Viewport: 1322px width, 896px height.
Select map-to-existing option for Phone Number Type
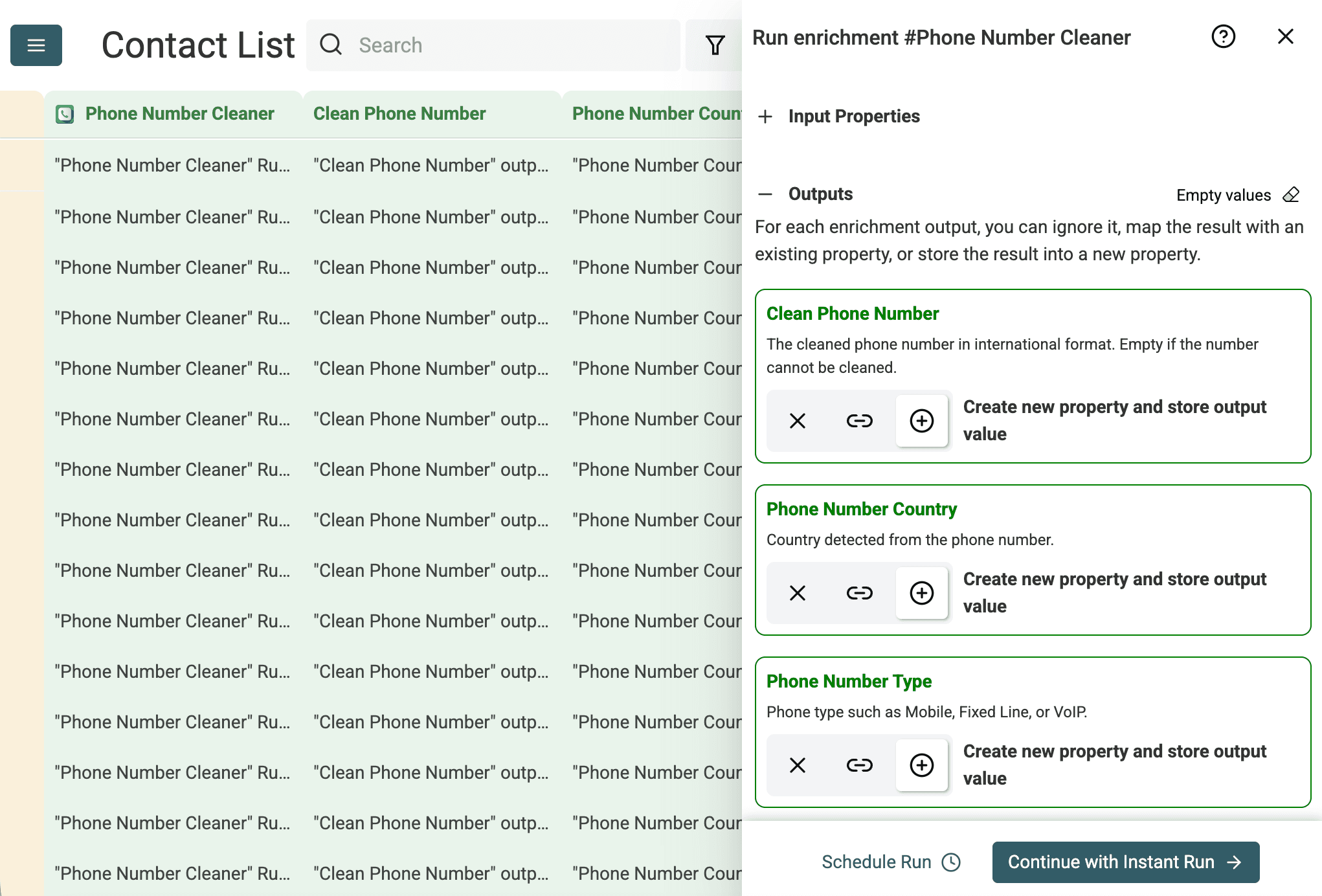pyautogui.click(x=858, y=765)
